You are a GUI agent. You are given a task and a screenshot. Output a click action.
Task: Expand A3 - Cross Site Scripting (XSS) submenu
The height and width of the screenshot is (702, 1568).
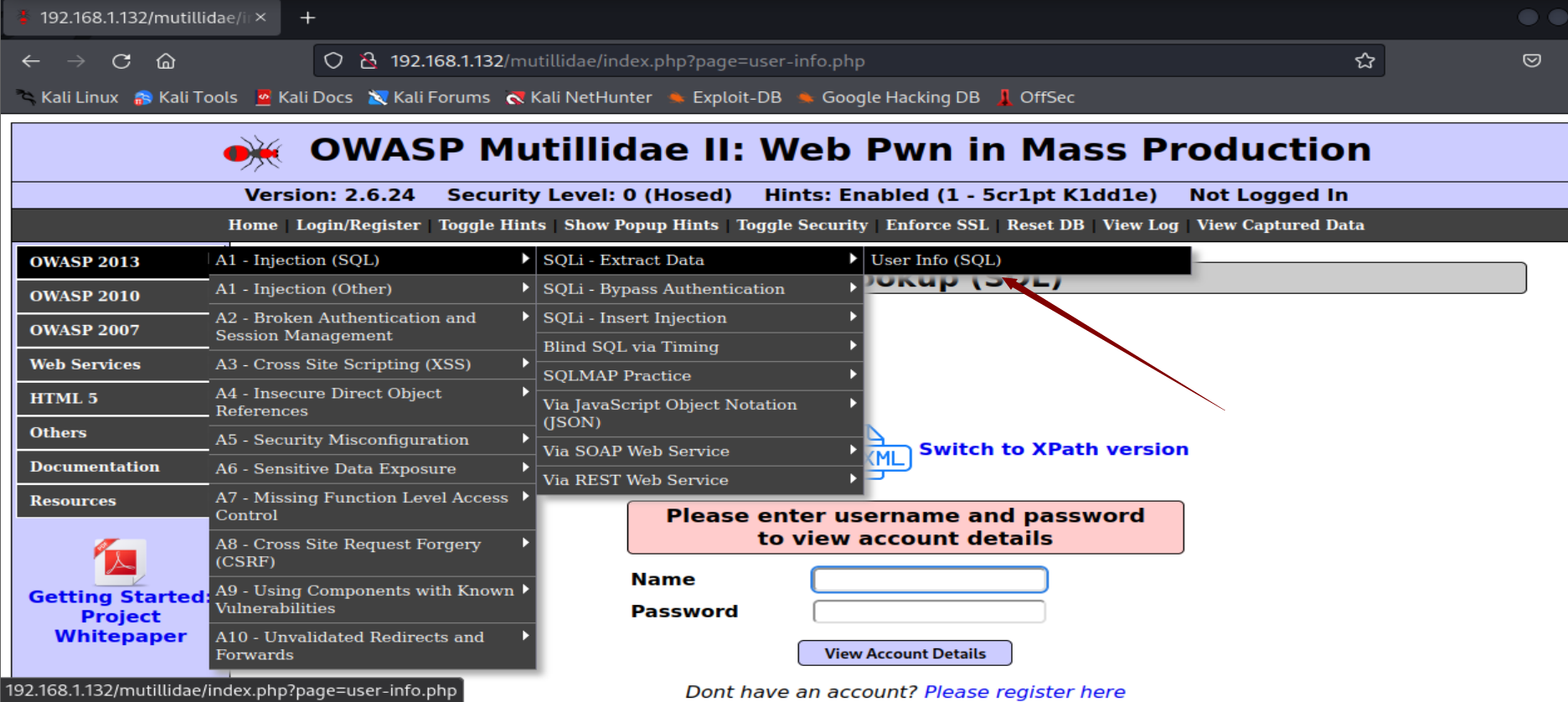(372, 364)
